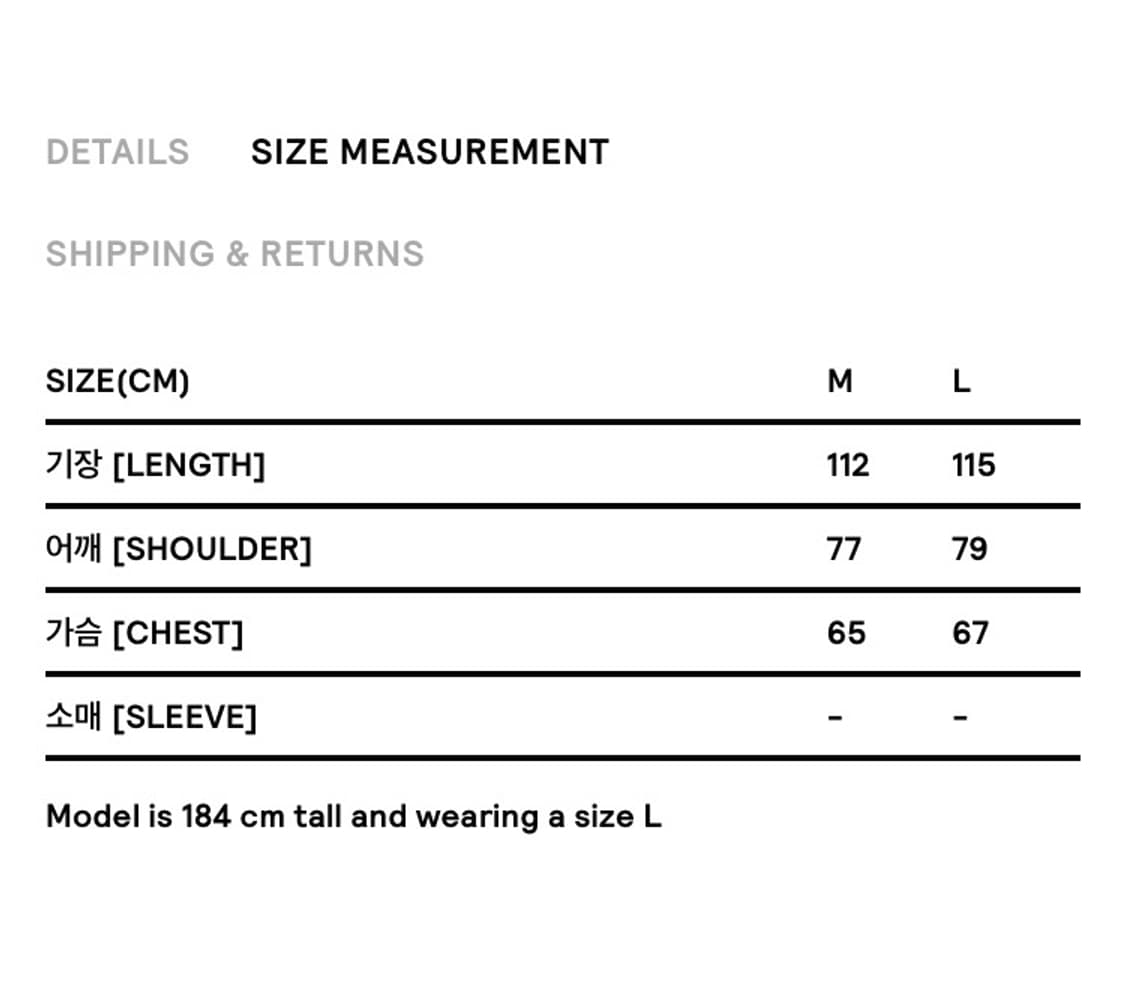This screenshot has height=995, width=1125.
Task: Click the sleeve dash under M column
Action: 835,717
